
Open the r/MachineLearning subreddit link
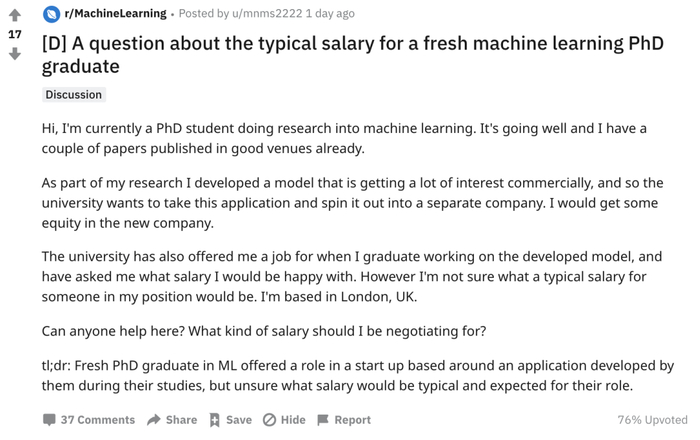[x=115, y=14]
